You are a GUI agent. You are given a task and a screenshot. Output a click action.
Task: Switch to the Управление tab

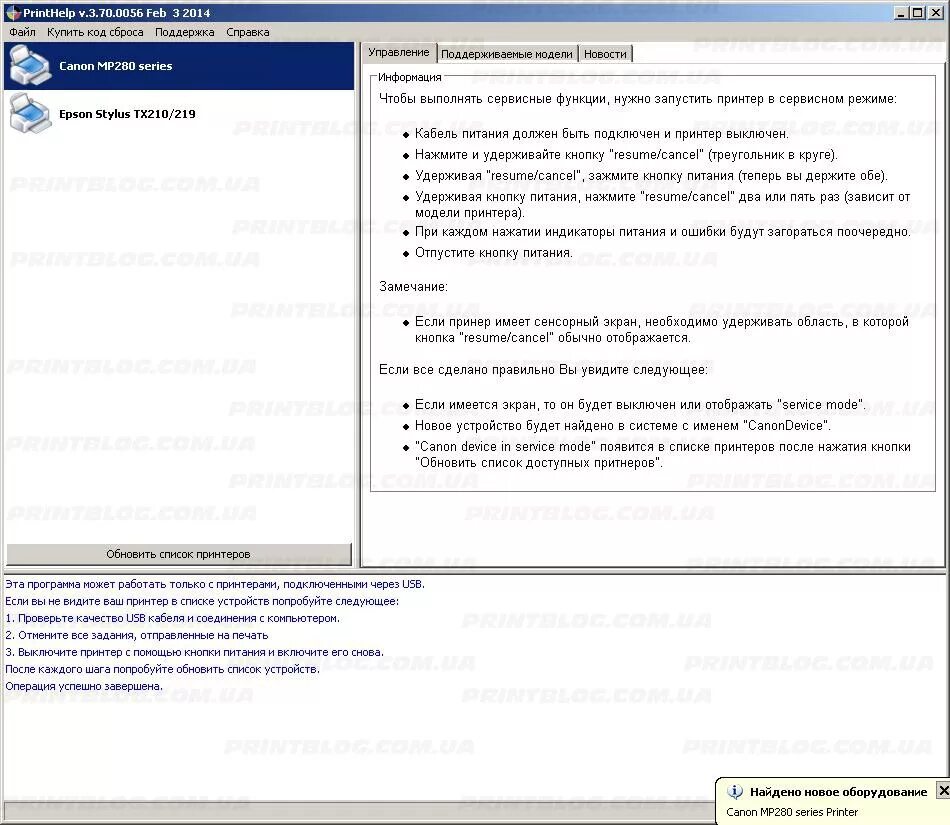coord(399,53)
